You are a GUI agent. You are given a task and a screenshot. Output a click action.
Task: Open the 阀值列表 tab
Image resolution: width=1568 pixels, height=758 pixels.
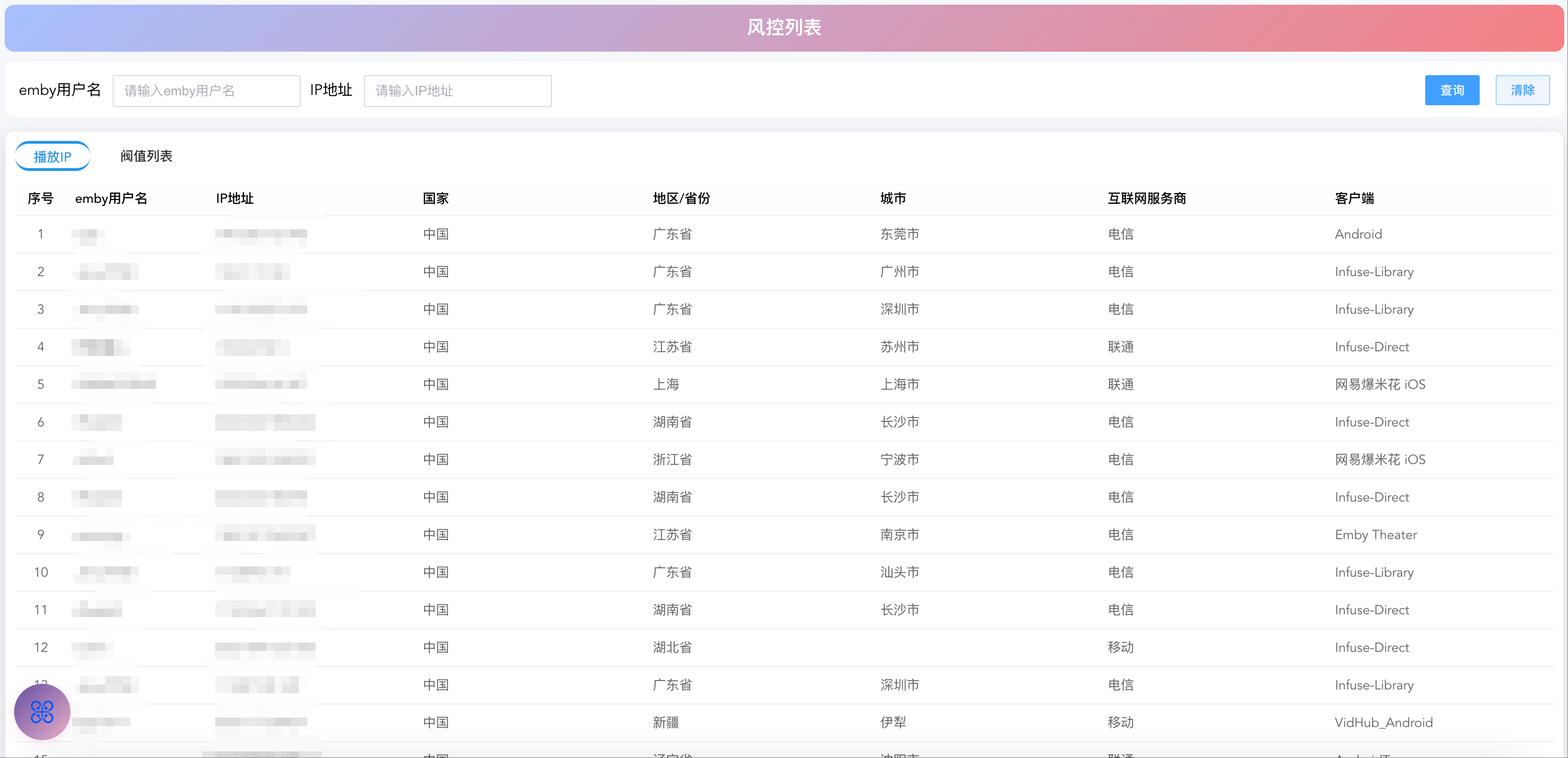[146, 156]
